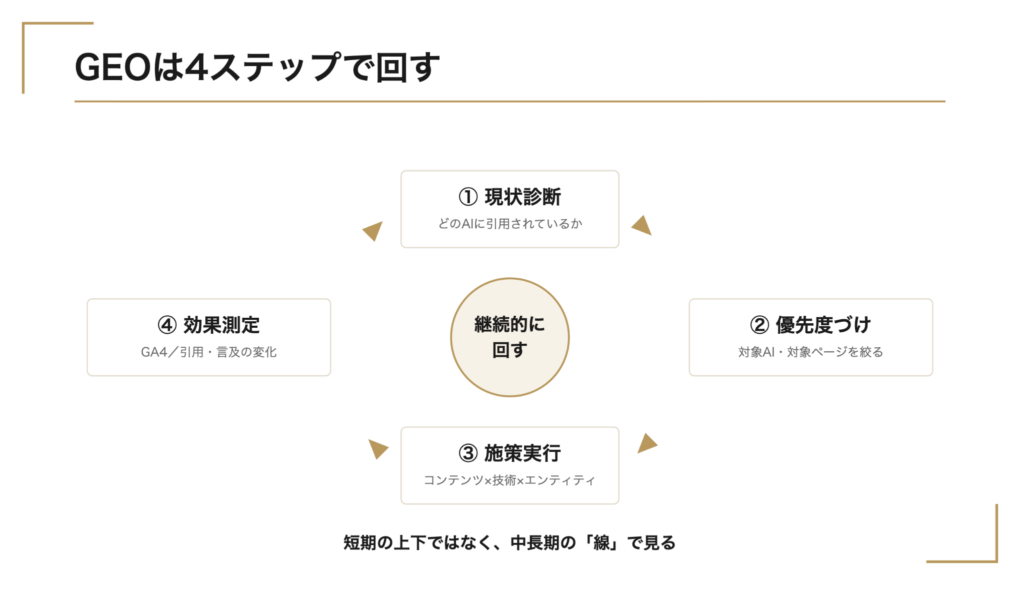Click the circled number ① in 現状診断
1024x590 pixels.
point(468,197)
